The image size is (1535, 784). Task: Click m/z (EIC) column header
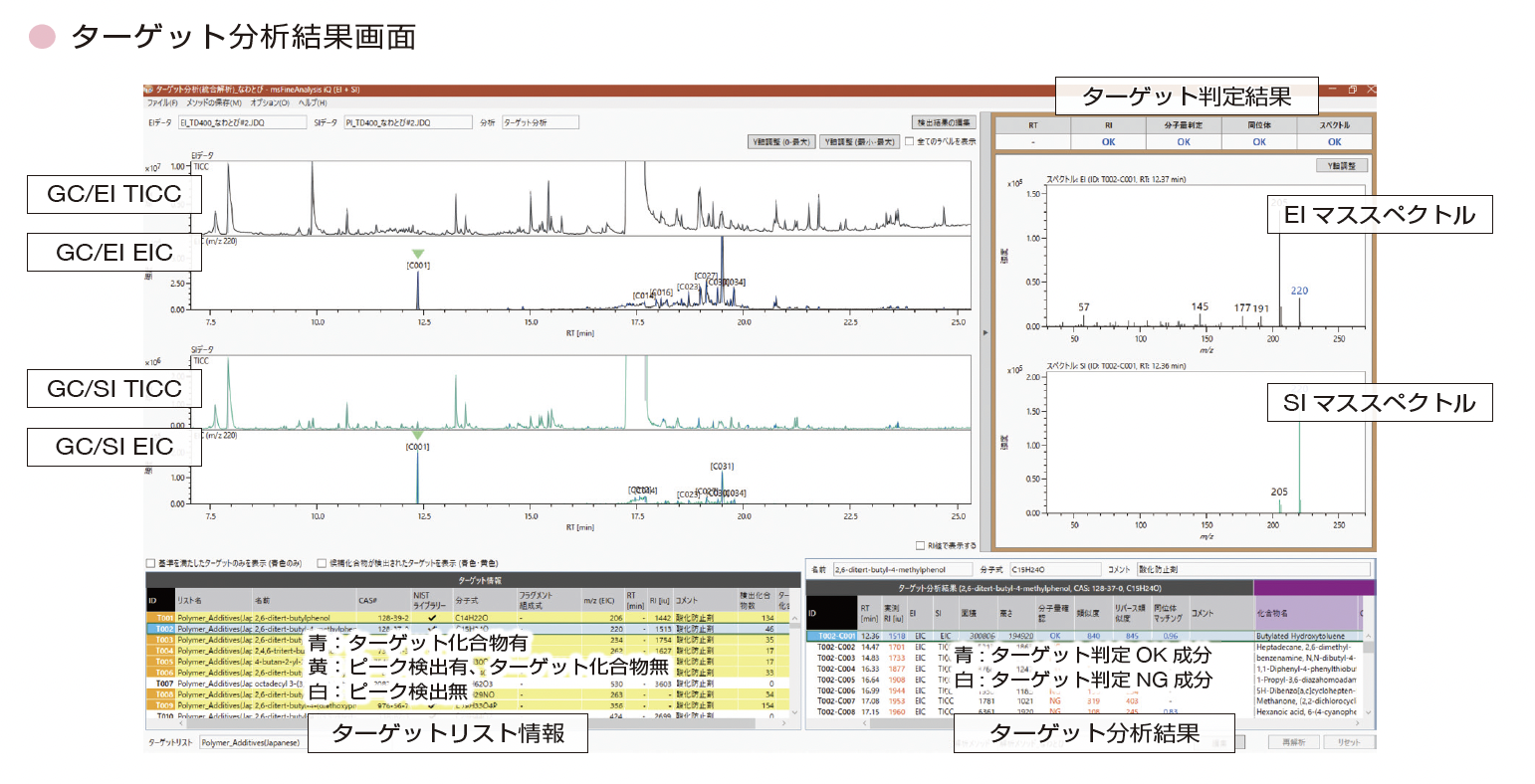tap(601, 600)
